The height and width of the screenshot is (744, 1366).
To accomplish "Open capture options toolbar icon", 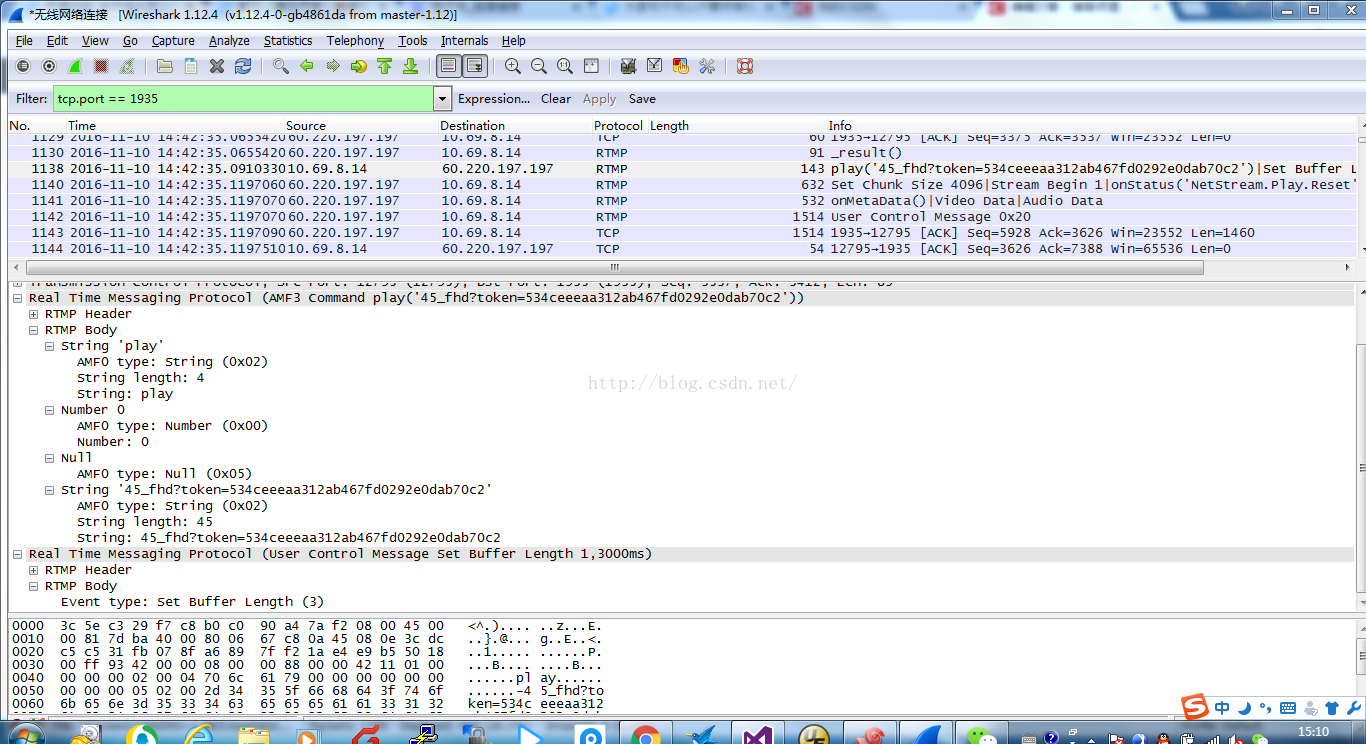I will pyautogui.click(x=49, y=67).
